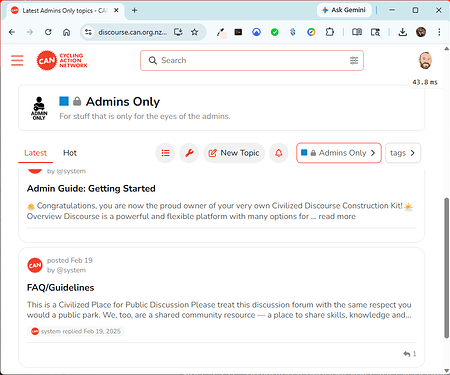Click the multicolor ring extension icon
450x375 pixels.
[x=311, y=32]
